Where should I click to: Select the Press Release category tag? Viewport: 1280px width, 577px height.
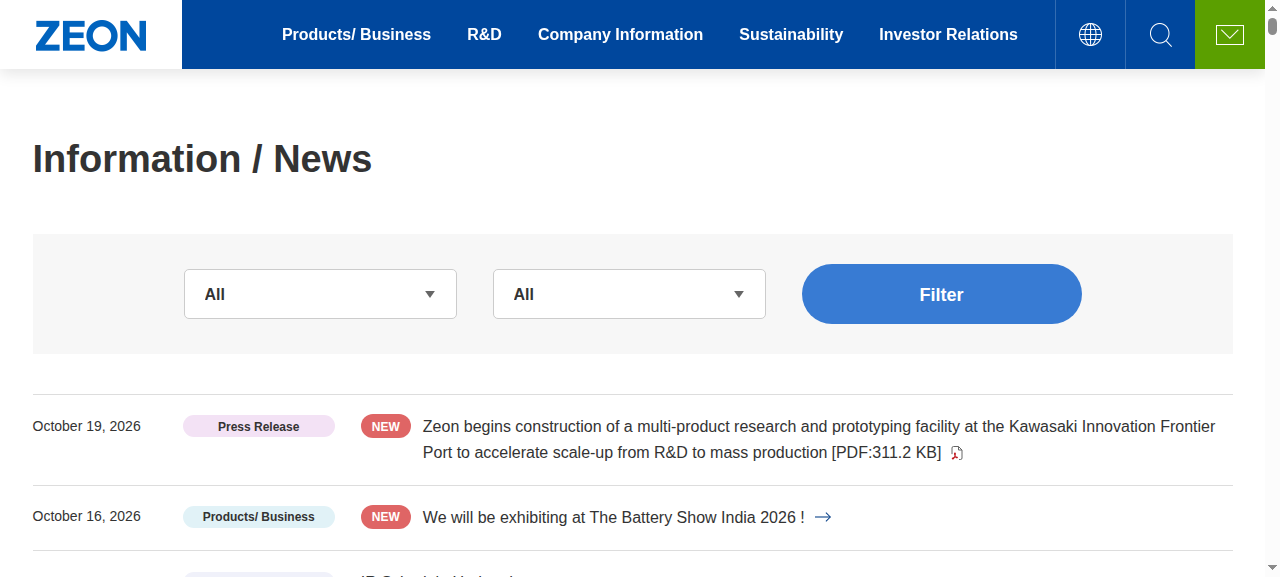[259, 426]
